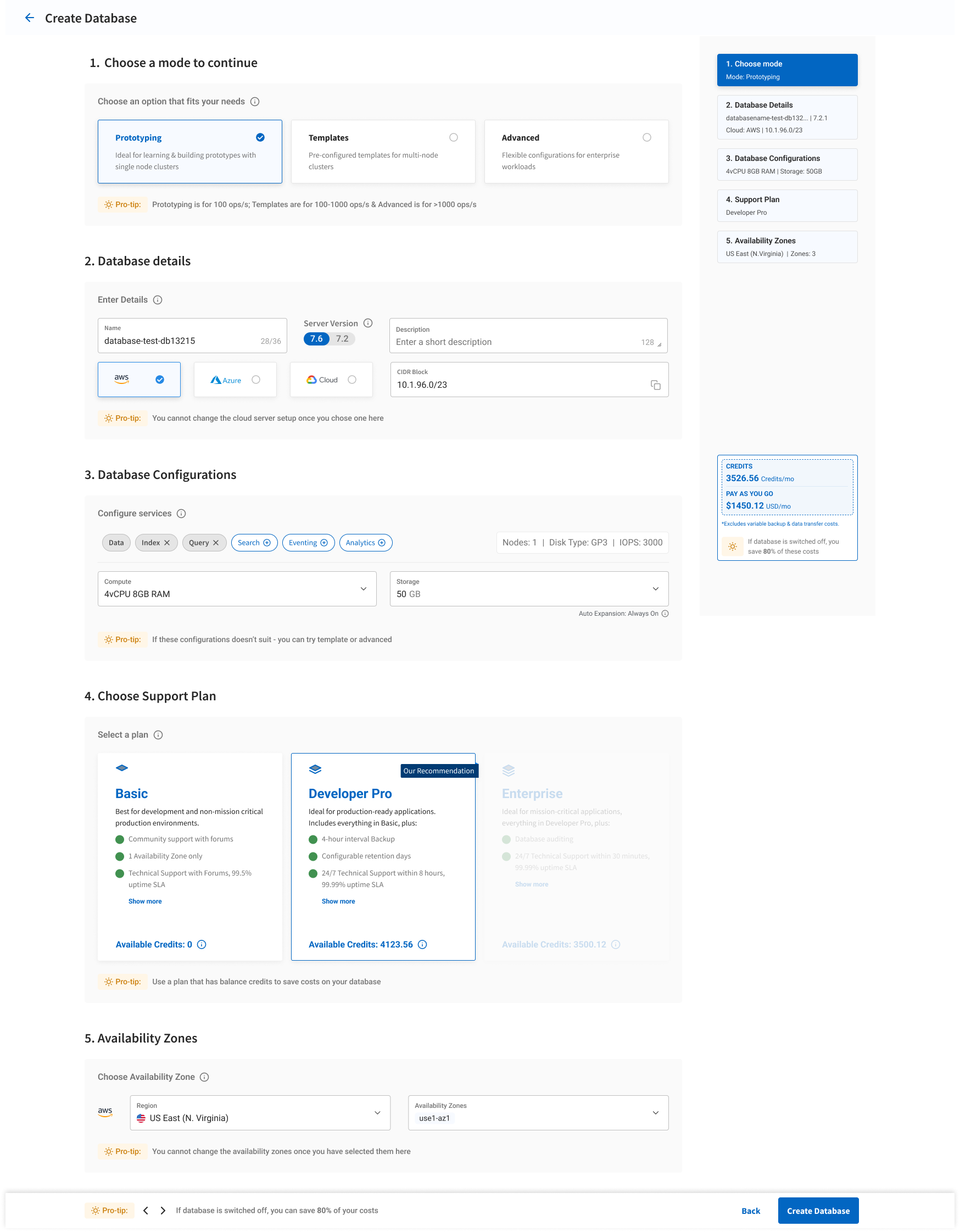The width and height of the screenshot is (960, 1232).
Task: Click the Auto Expansion info icon
Action: coord(665,614)
